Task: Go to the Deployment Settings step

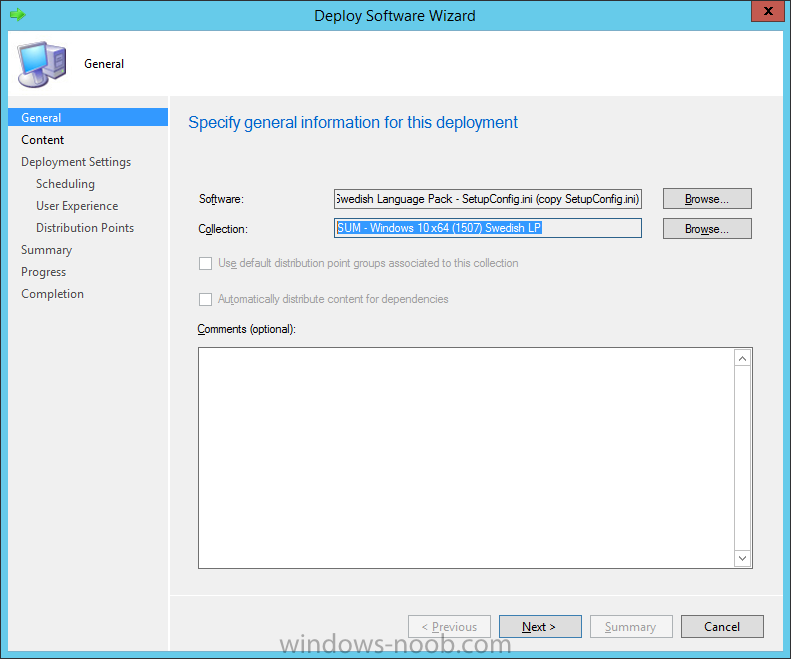Action: click(76, 162)
